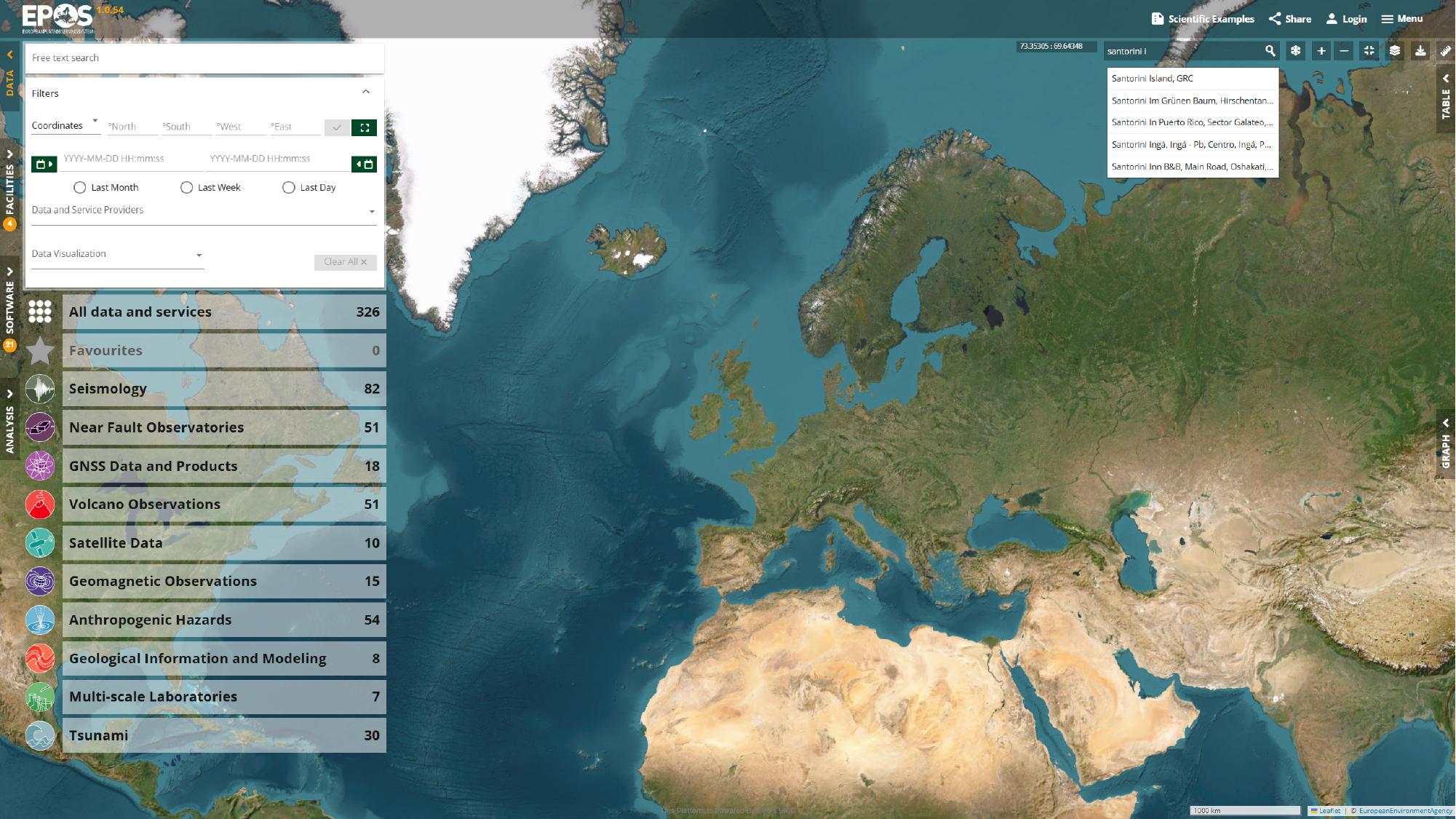The image size is (1456, 819).
Task: Click the Favourites star row
Action: 40,350
